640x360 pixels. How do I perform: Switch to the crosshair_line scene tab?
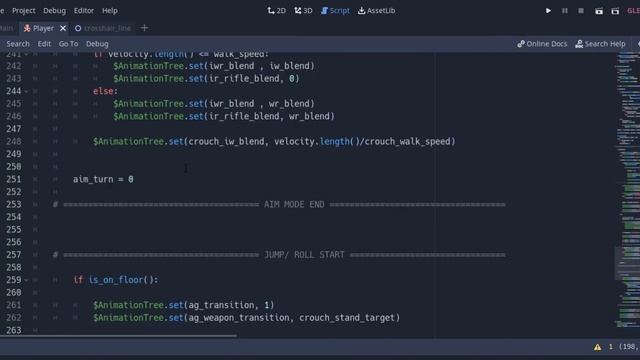pyautogui.click(x=103, y=28)
